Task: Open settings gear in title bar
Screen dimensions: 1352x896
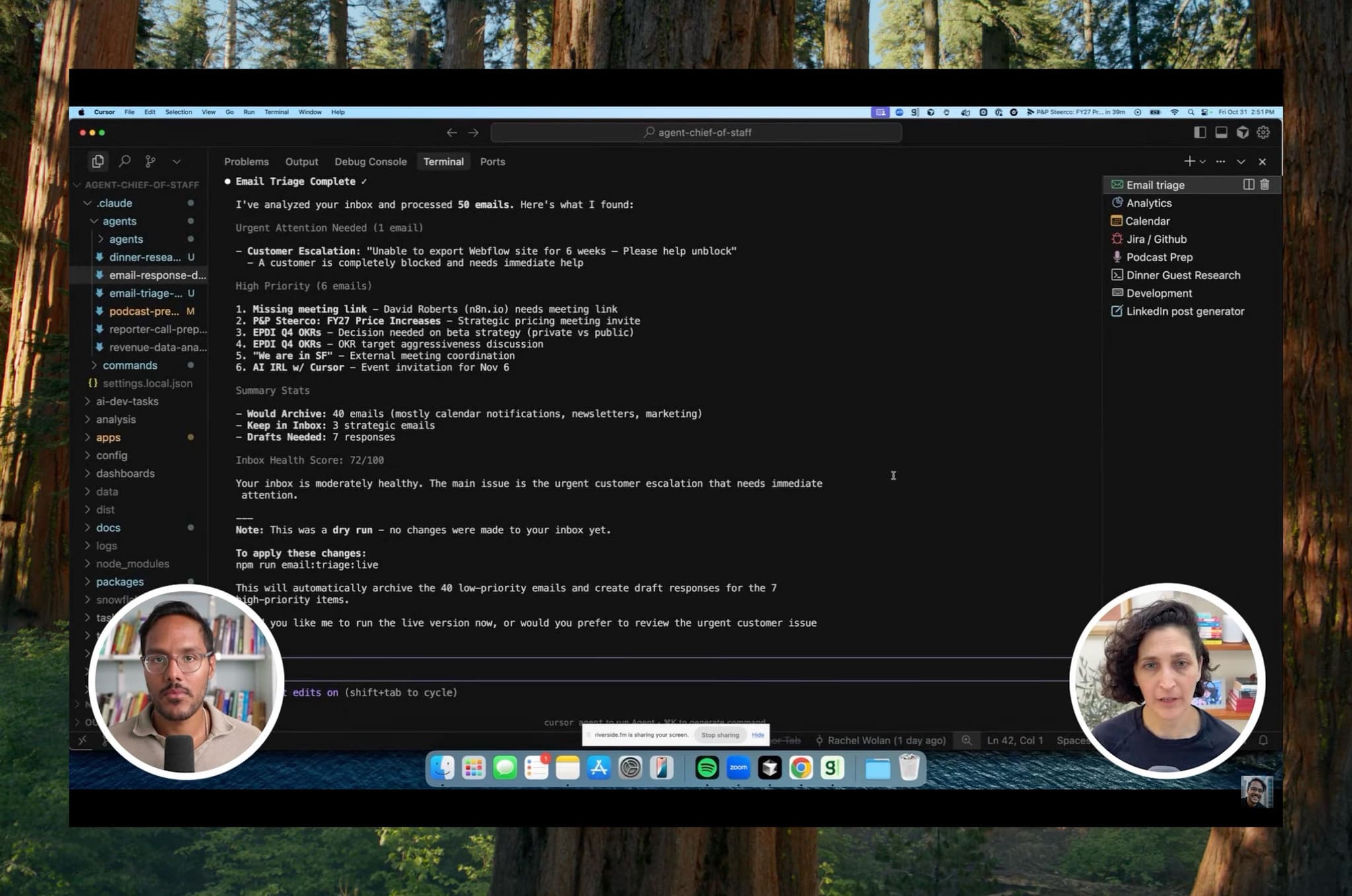Action: tap(1264, 133)
